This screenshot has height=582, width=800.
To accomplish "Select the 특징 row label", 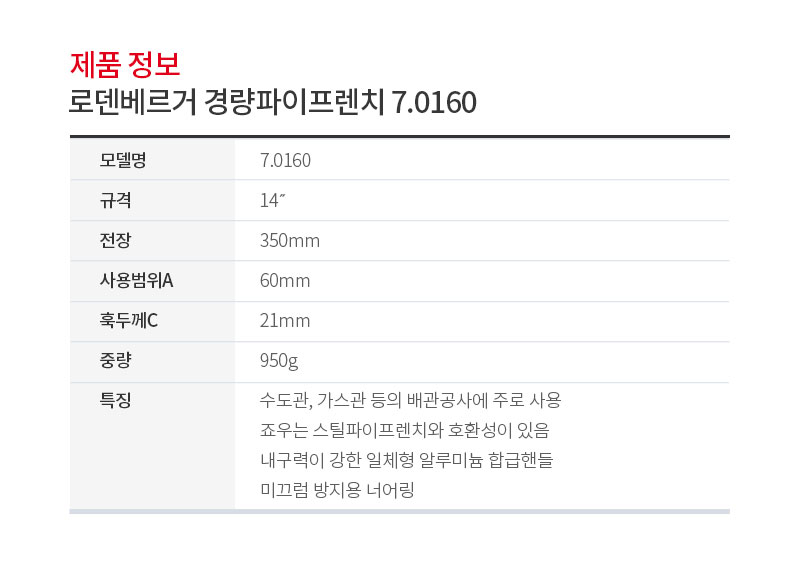I will (115, 400).
